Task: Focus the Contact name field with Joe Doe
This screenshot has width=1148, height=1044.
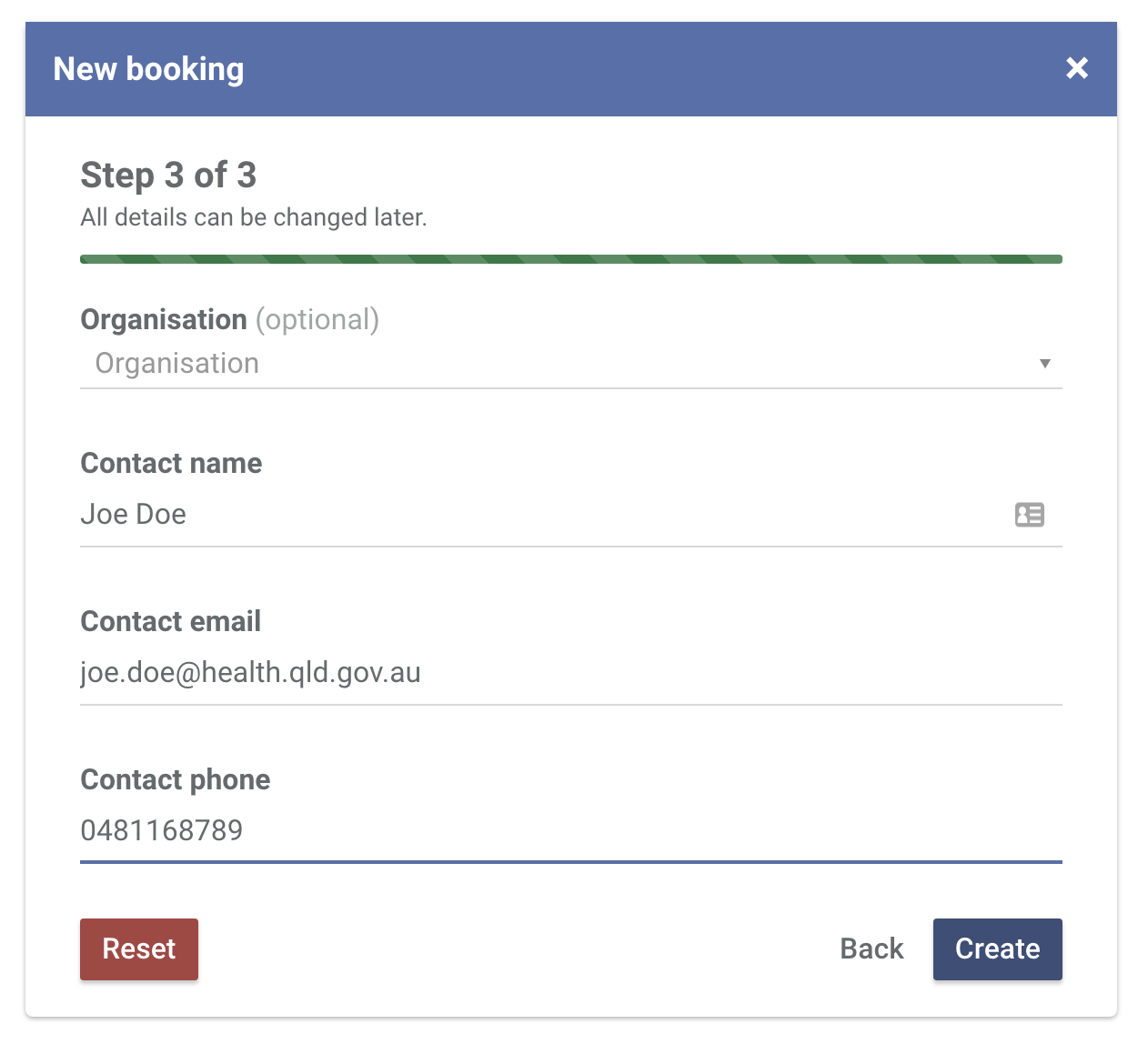Action: 571,515
